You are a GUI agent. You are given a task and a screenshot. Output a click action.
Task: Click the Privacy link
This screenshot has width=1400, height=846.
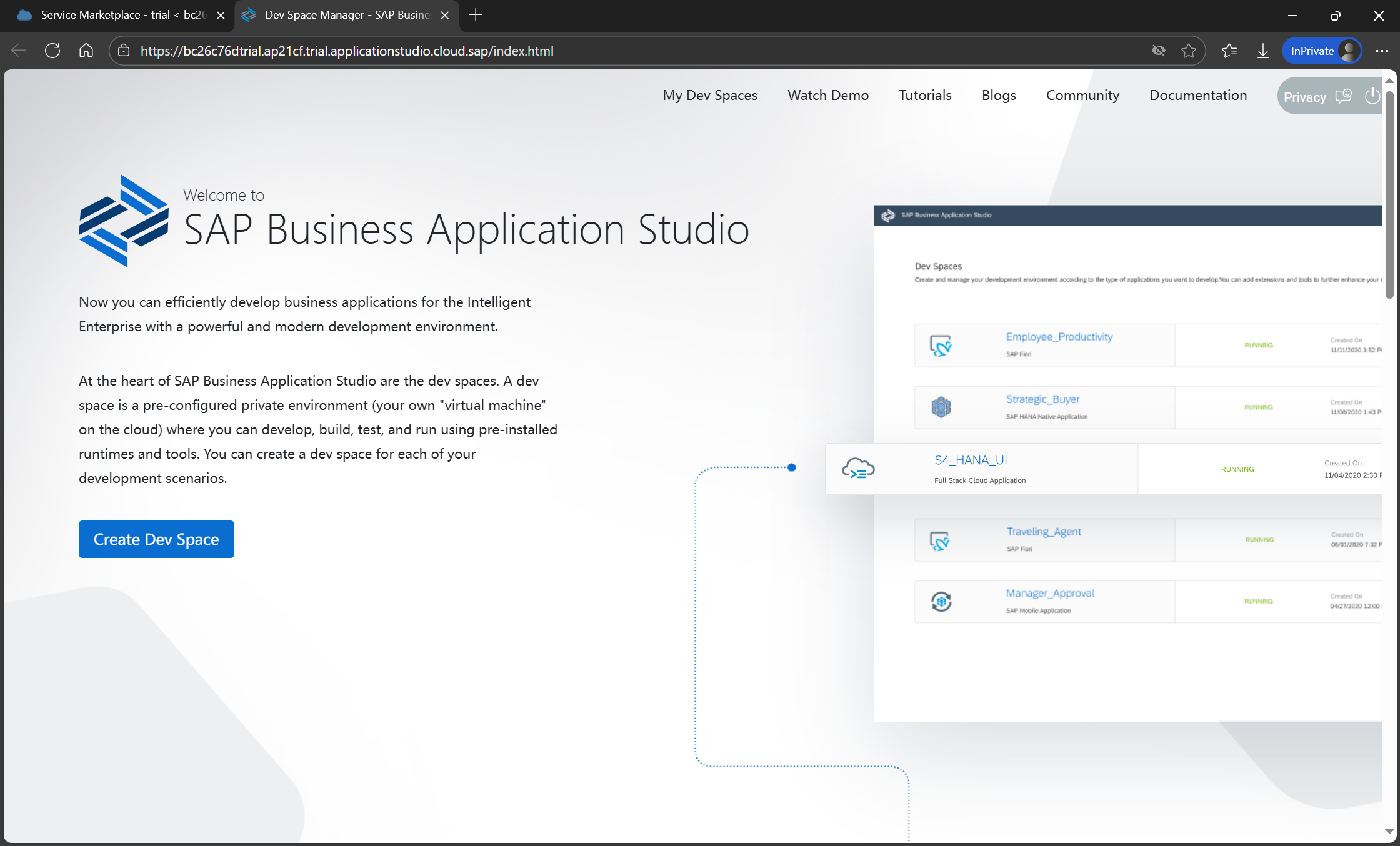click(1304, 97)
